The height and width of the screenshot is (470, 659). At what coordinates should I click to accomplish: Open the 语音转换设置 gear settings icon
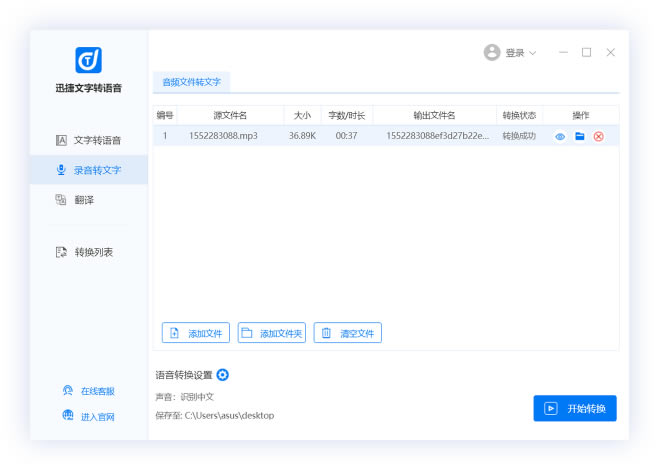click(x=222, y=375)
